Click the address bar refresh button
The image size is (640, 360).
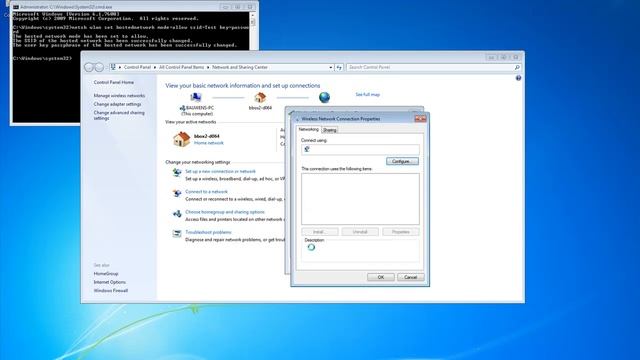(339, 67)
